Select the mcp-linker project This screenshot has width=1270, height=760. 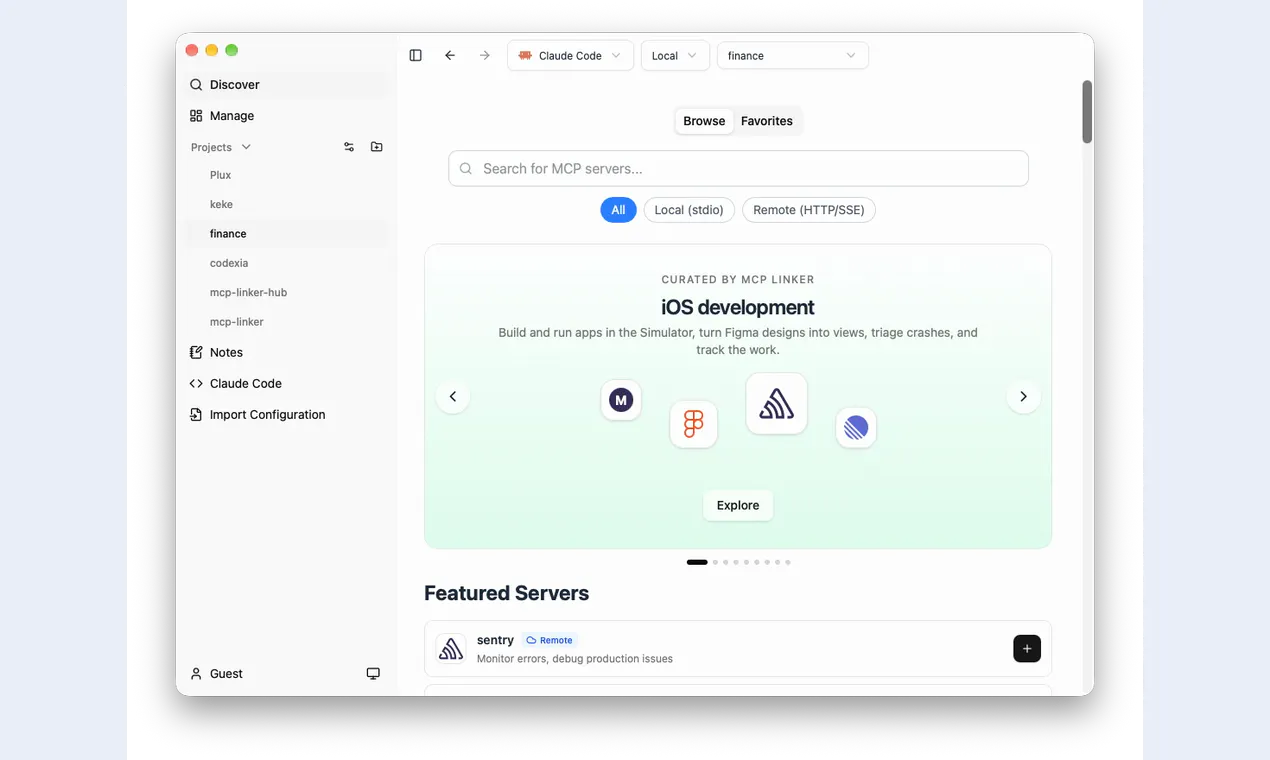[286, 322]
